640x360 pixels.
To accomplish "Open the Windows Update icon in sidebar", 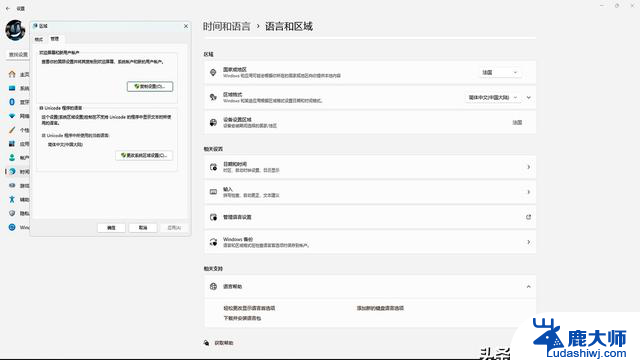I will [x=12, y=227].
